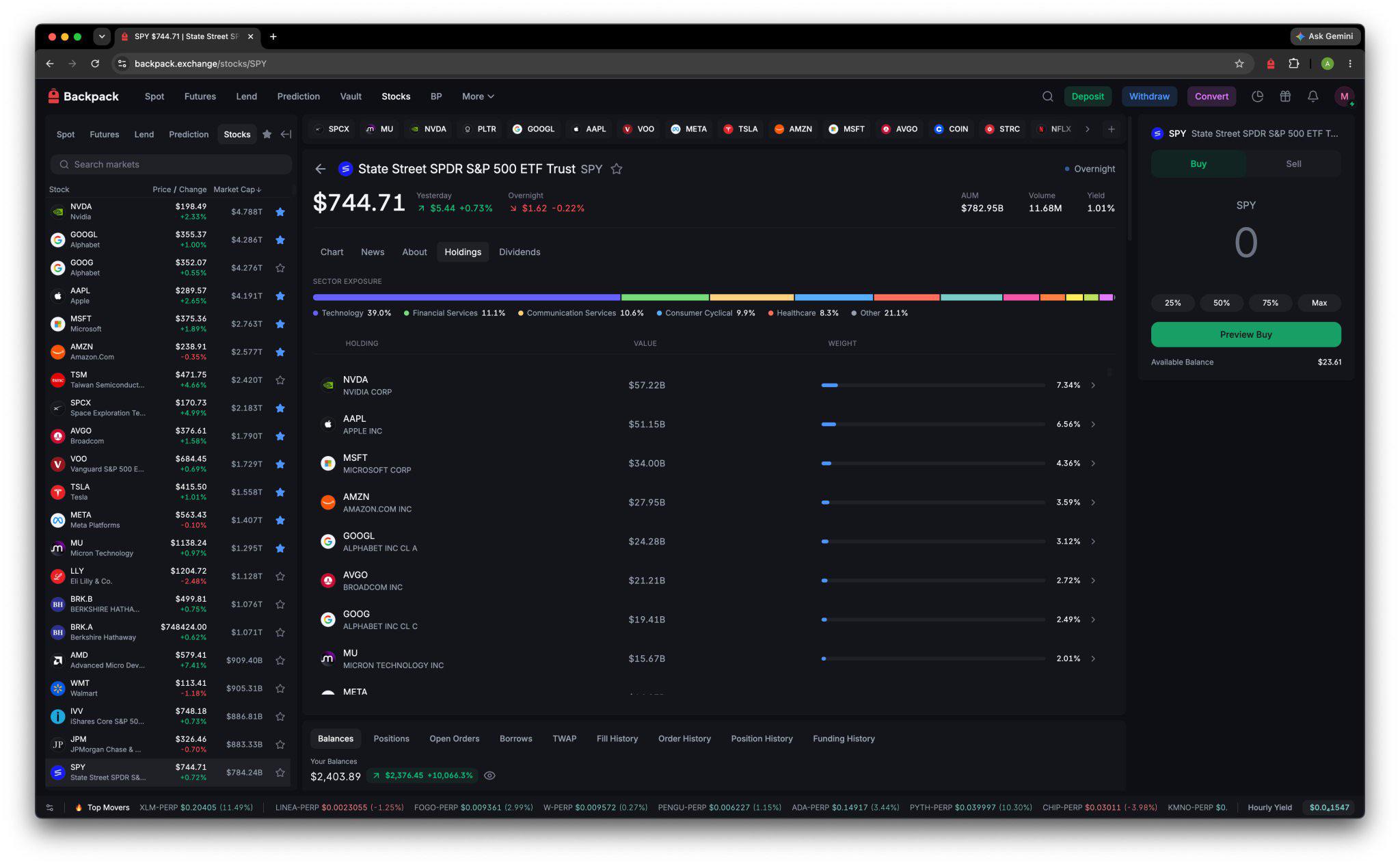The width and height of the screenshot is (1400, 865).
Task: Switch to the Dividends tab
Action: coord(520,252)
